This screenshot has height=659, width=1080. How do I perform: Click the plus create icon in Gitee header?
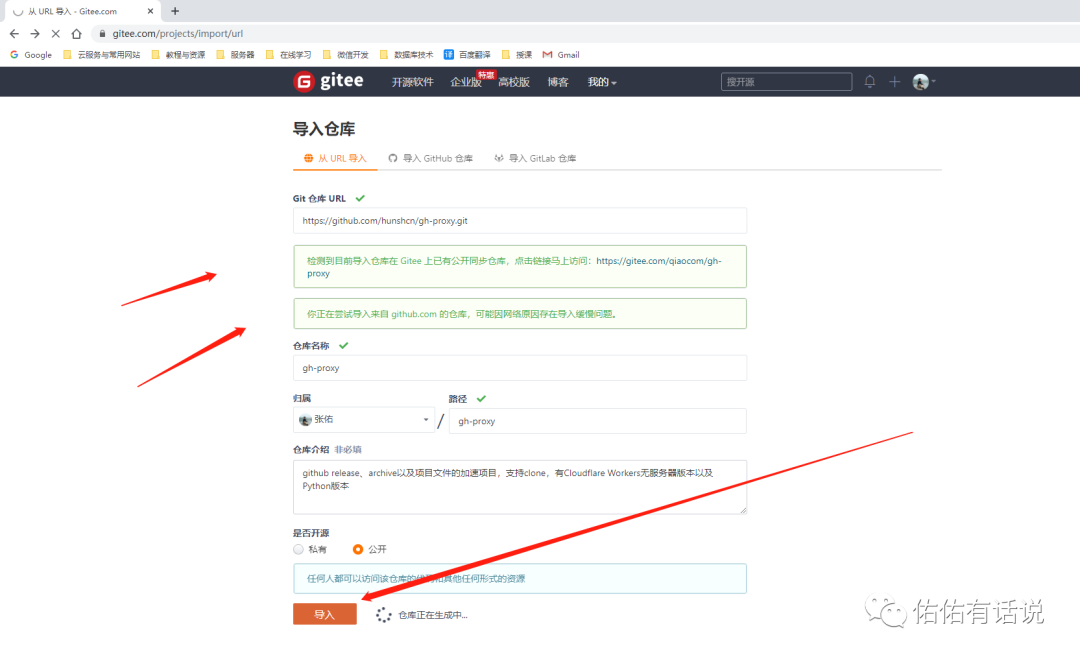point(895,82)
